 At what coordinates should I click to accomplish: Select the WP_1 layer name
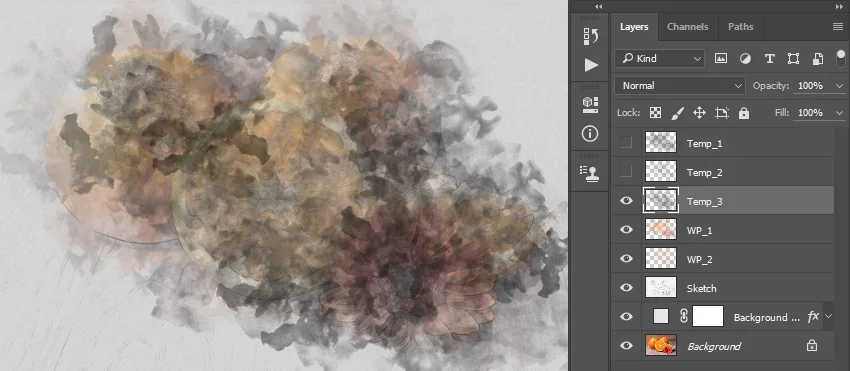[699, 231]
